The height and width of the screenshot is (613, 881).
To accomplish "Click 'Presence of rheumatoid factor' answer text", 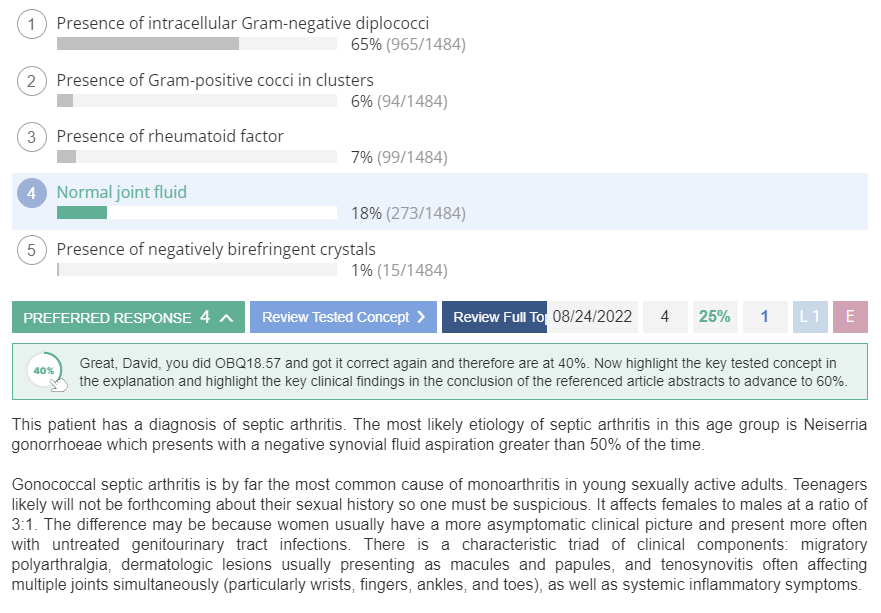I will (x=170, y=136).
